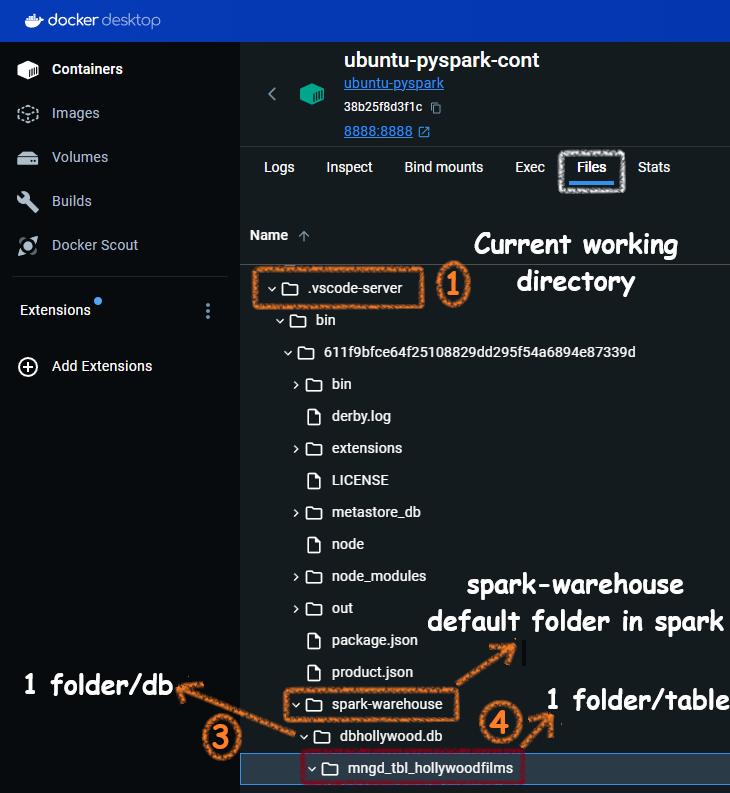Click the metastore_db folder icon
This screenshot has width=730, height=793.
[314, 513]
